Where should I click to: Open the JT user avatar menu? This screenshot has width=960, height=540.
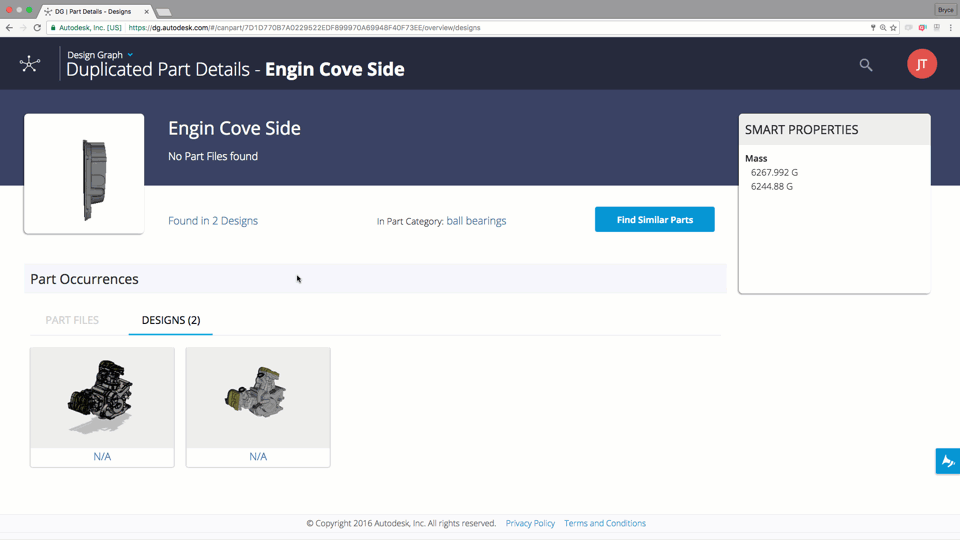click(921, 64)
